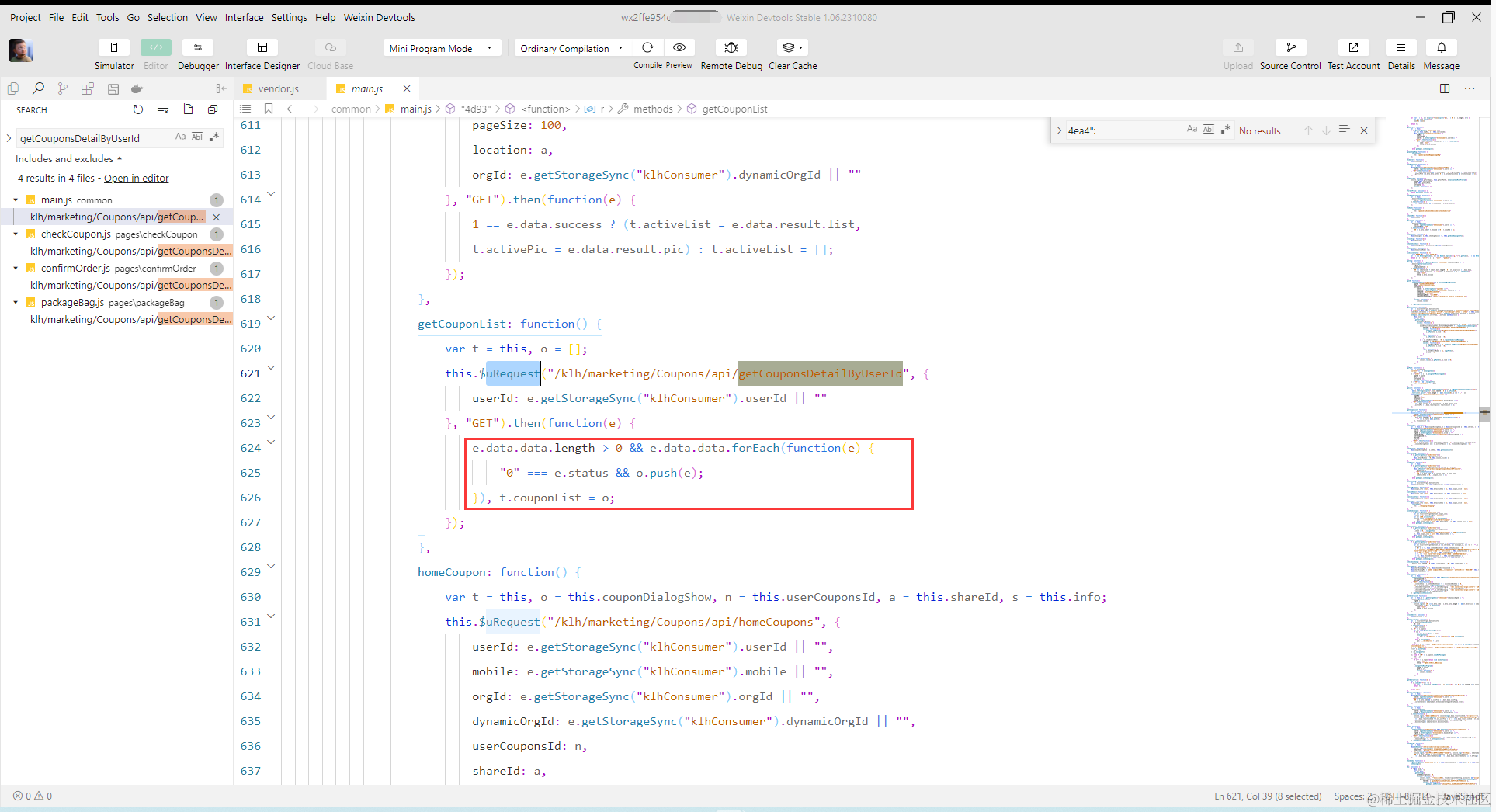Open the Mini Program Mode dropdown
Viewport: 1496px width, 812px height.
coord(442,48)
